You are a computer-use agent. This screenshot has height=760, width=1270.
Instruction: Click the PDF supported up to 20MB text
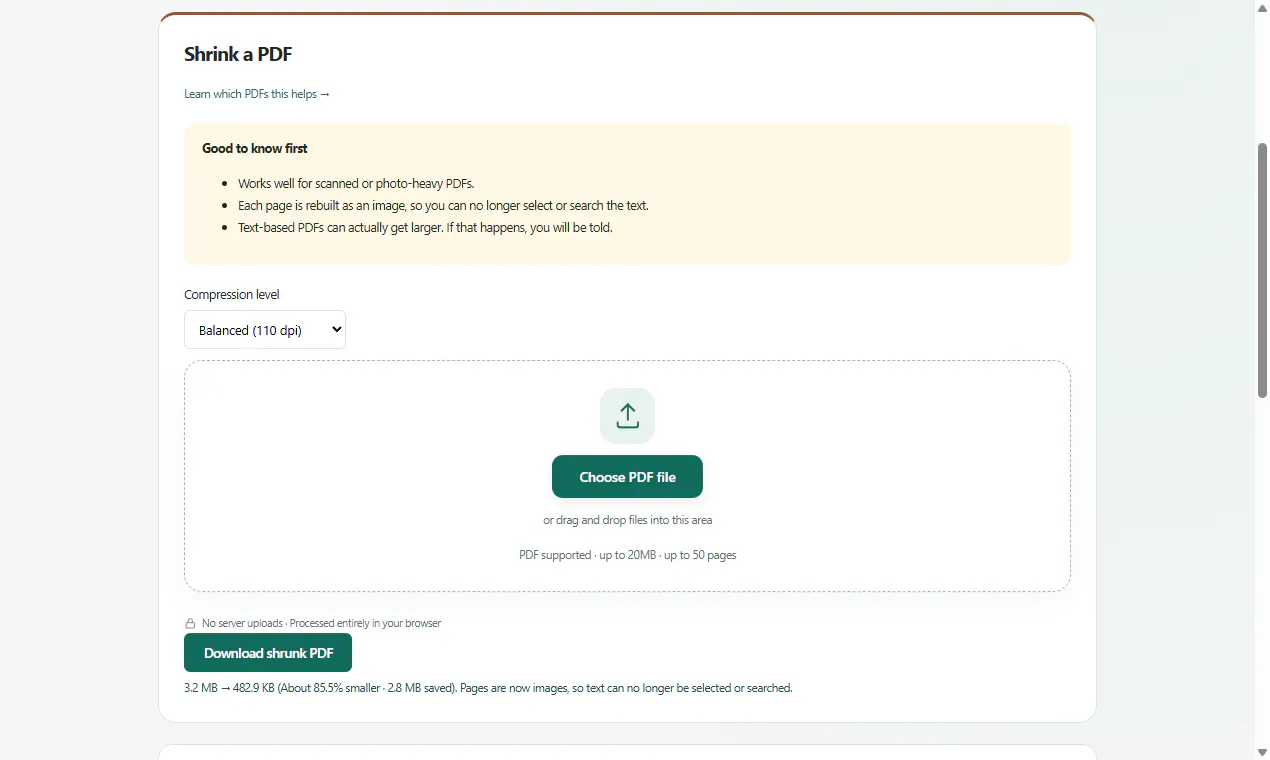pos(627,555)
